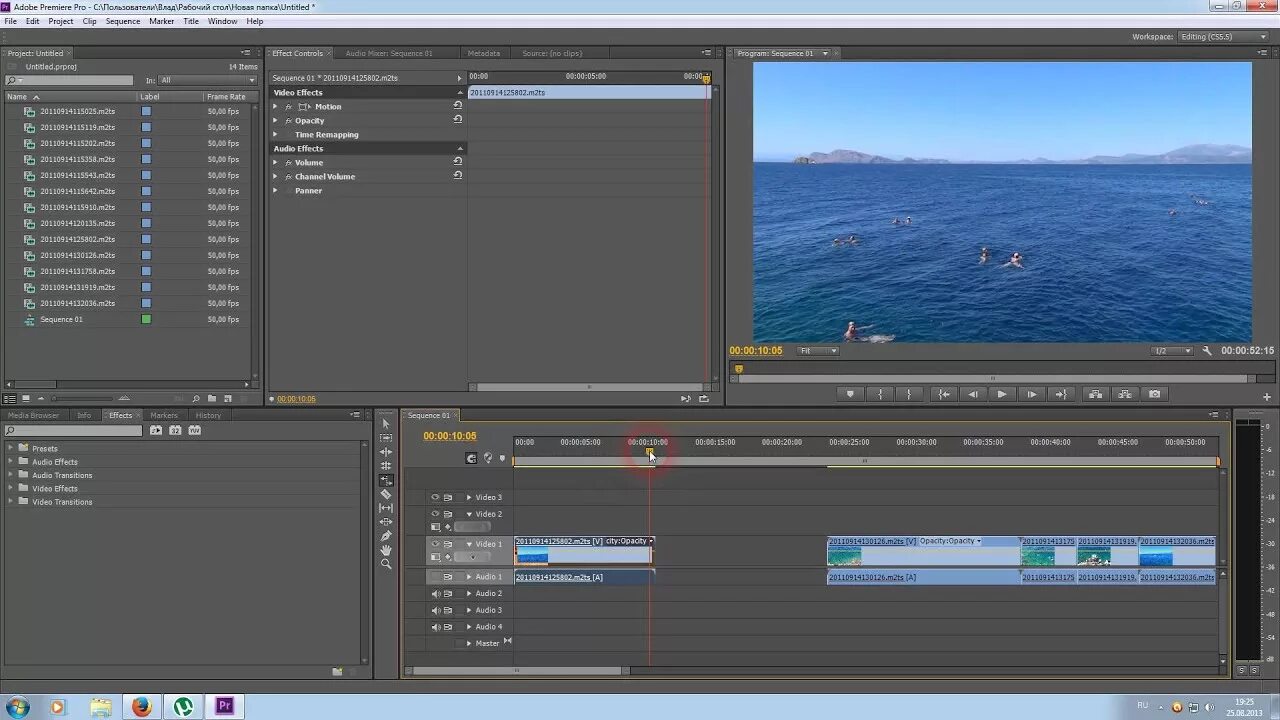Open the Fit zoom level dropdown
The height and width of the screenshot is (720, 1280).
tap(818, 351)
